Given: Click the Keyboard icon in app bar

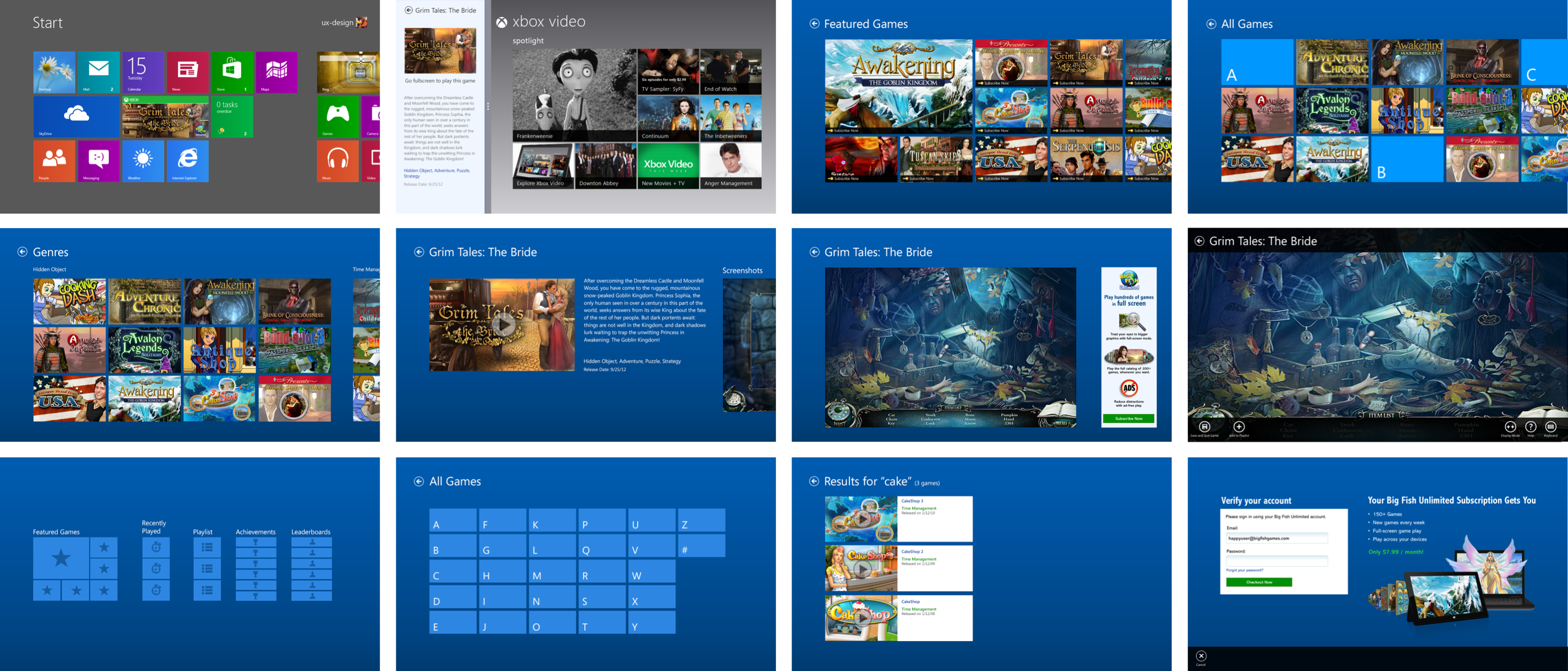Looking at the screenshot, I should 1551,427.
